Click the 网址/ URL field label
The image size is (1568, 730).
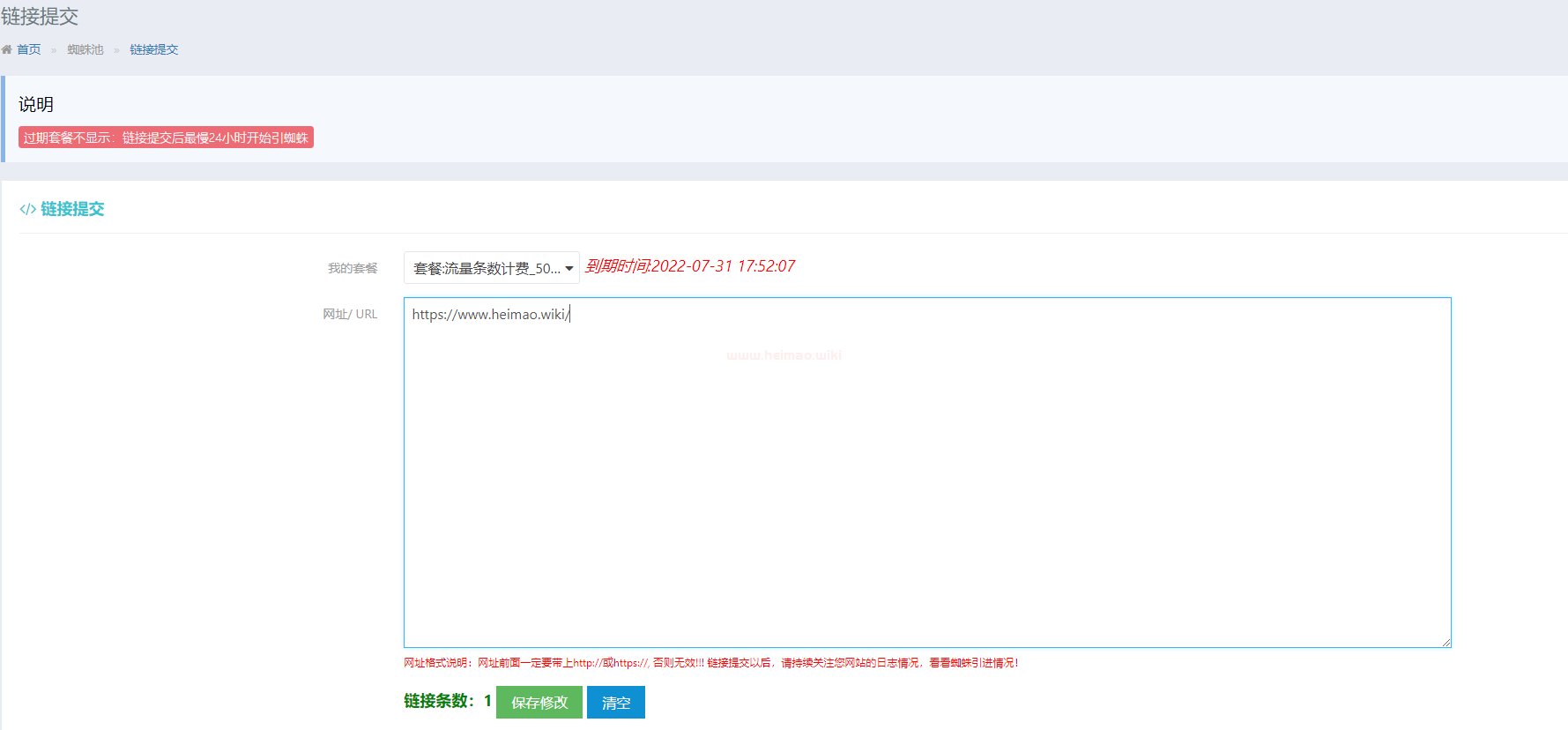click(x=350, y=314)
